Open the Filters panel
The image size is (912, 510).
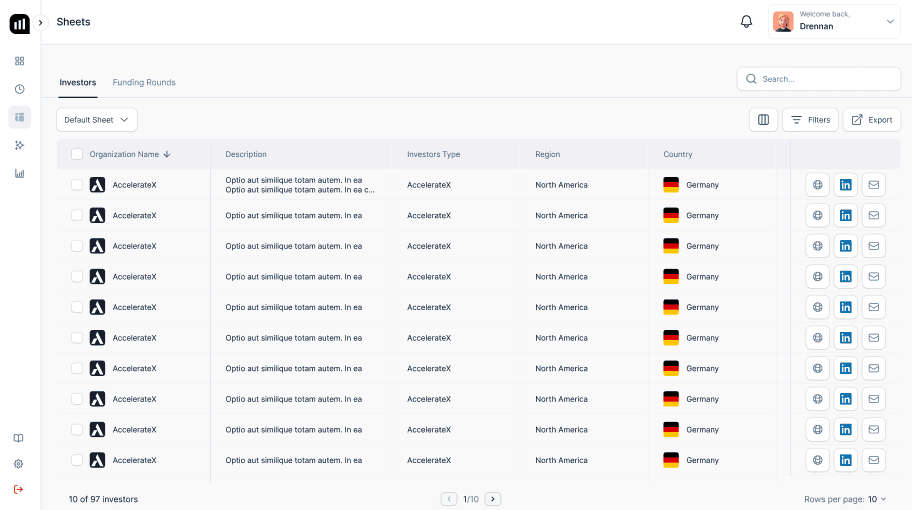810,120
